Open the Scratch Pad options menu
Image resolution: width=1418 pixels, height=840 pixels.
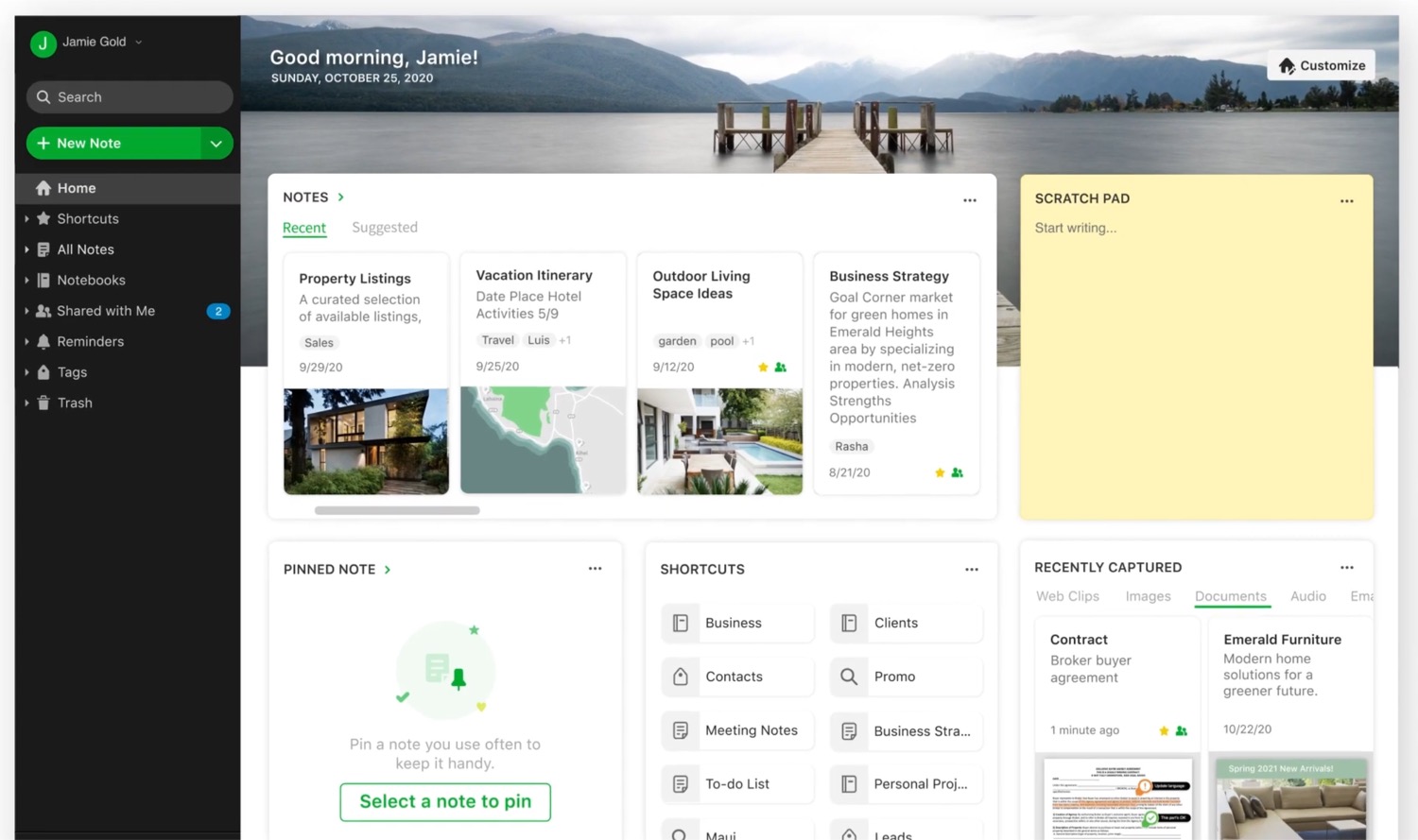[x=1346, y=201]
